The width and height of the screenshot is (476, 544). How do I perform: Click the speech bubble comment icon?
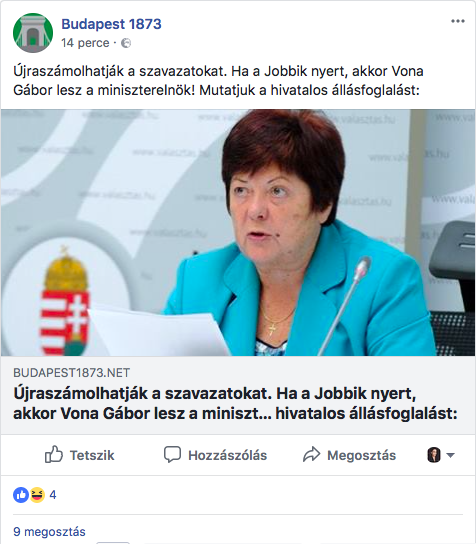point(172,454)
